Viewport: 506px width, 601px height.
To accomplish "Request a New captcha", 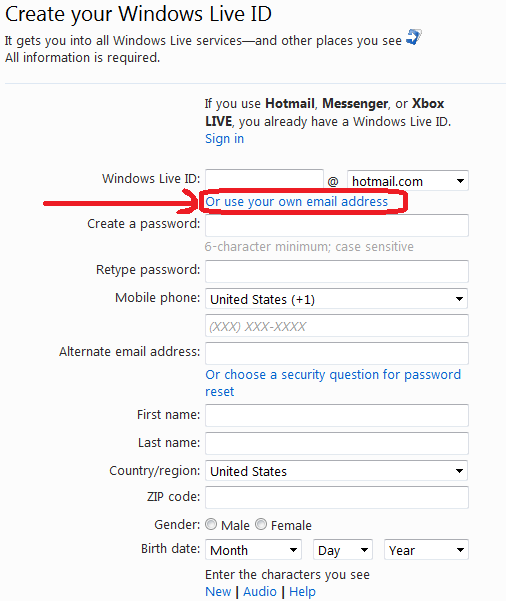I will tap(218, 591).
